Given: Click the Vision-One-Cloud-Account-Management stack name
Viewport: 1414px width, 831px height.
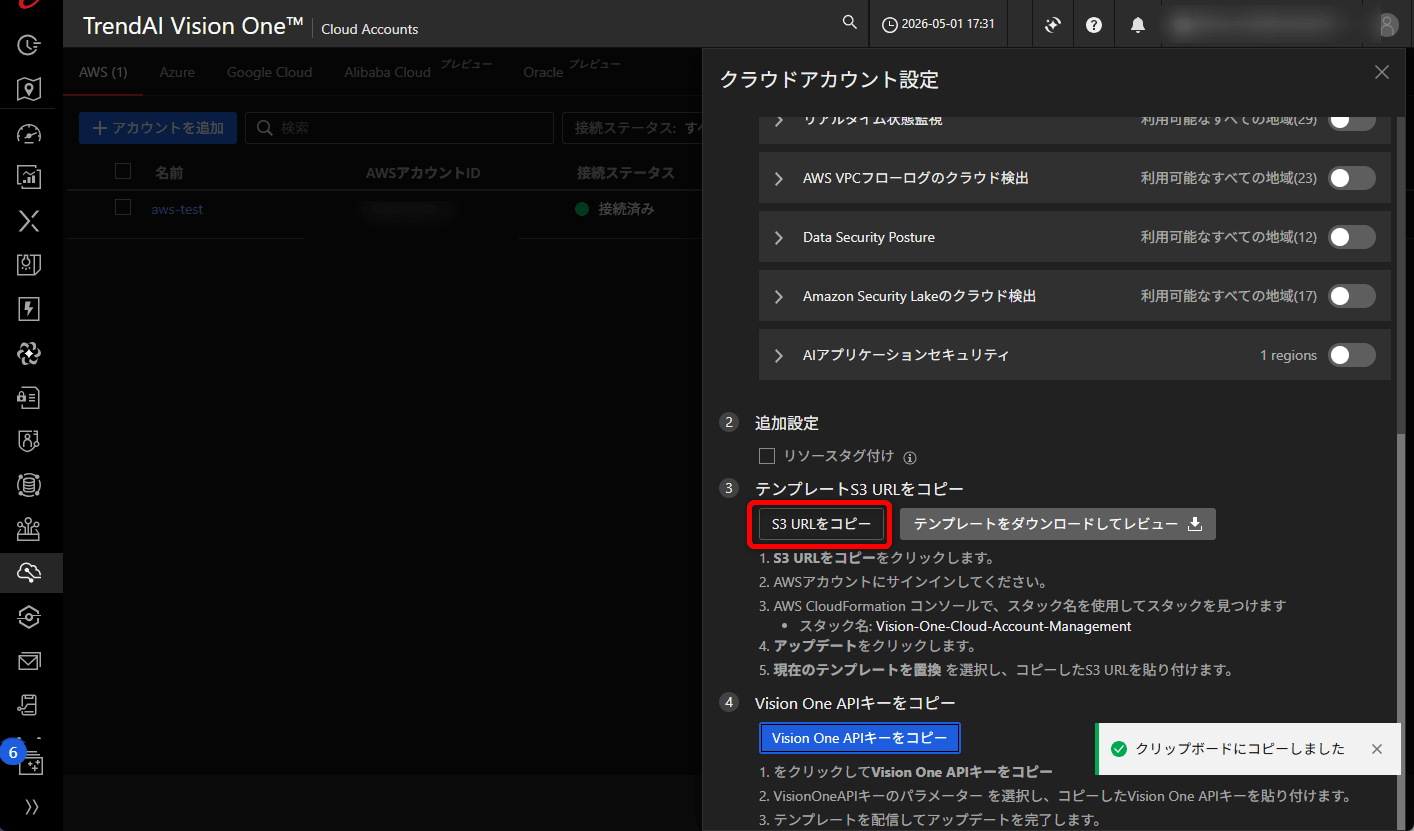Looking at the screenshot, I should pos(1003,626).
